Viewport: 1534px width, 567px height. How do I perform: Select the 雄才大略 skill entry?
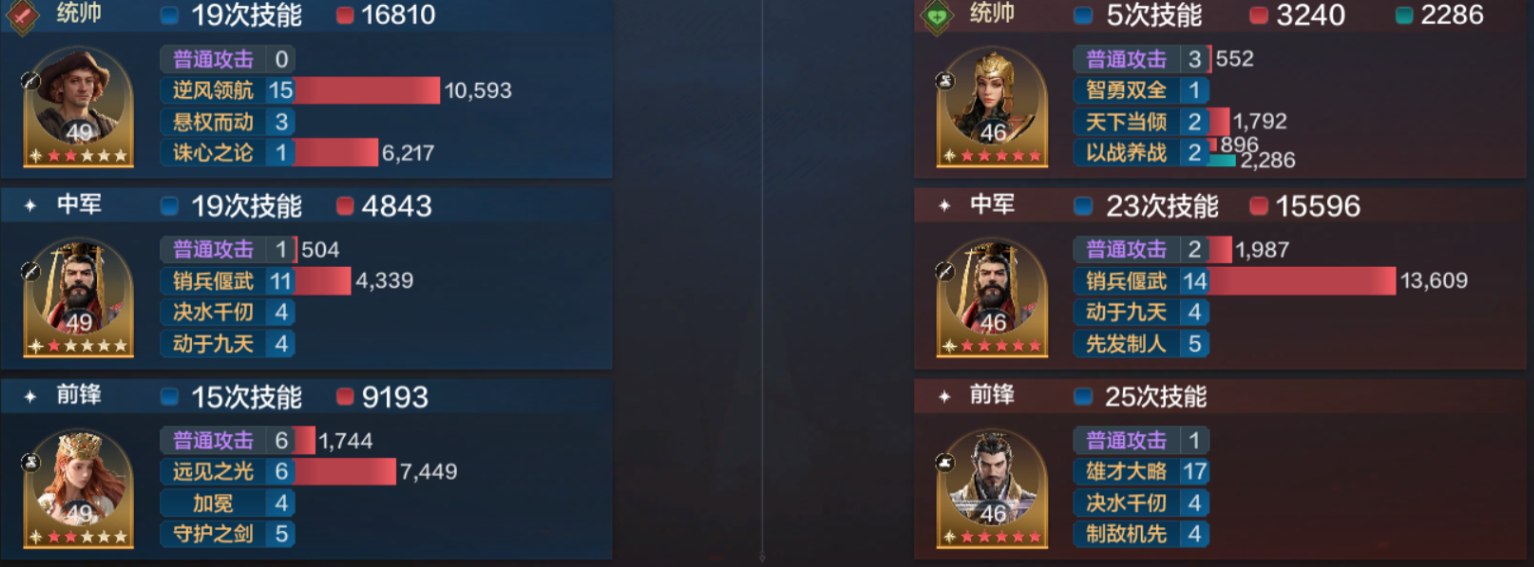(1142, 471)
